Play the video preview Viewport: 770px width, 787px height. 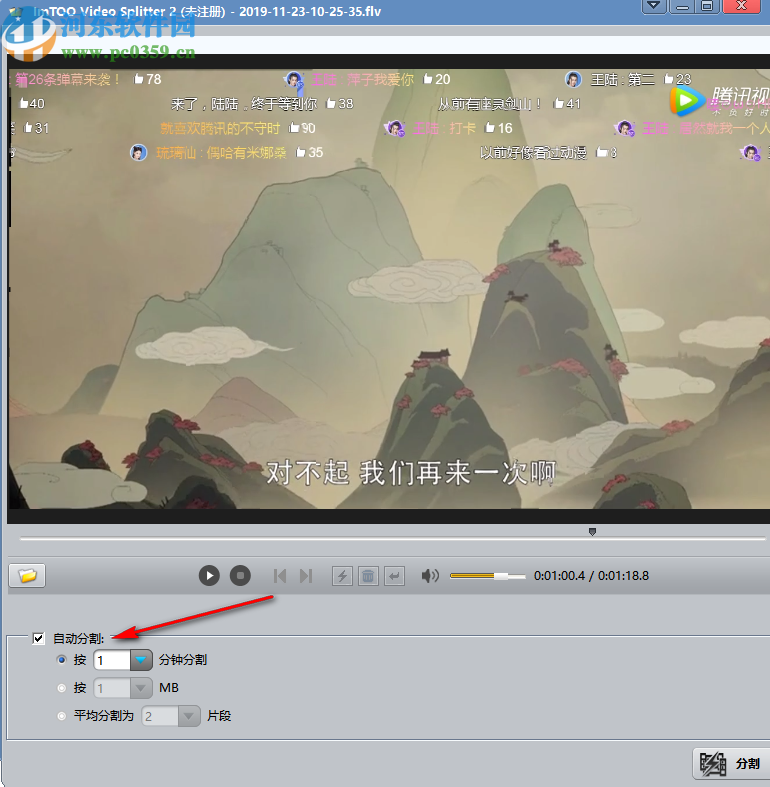tap(209, 575)
